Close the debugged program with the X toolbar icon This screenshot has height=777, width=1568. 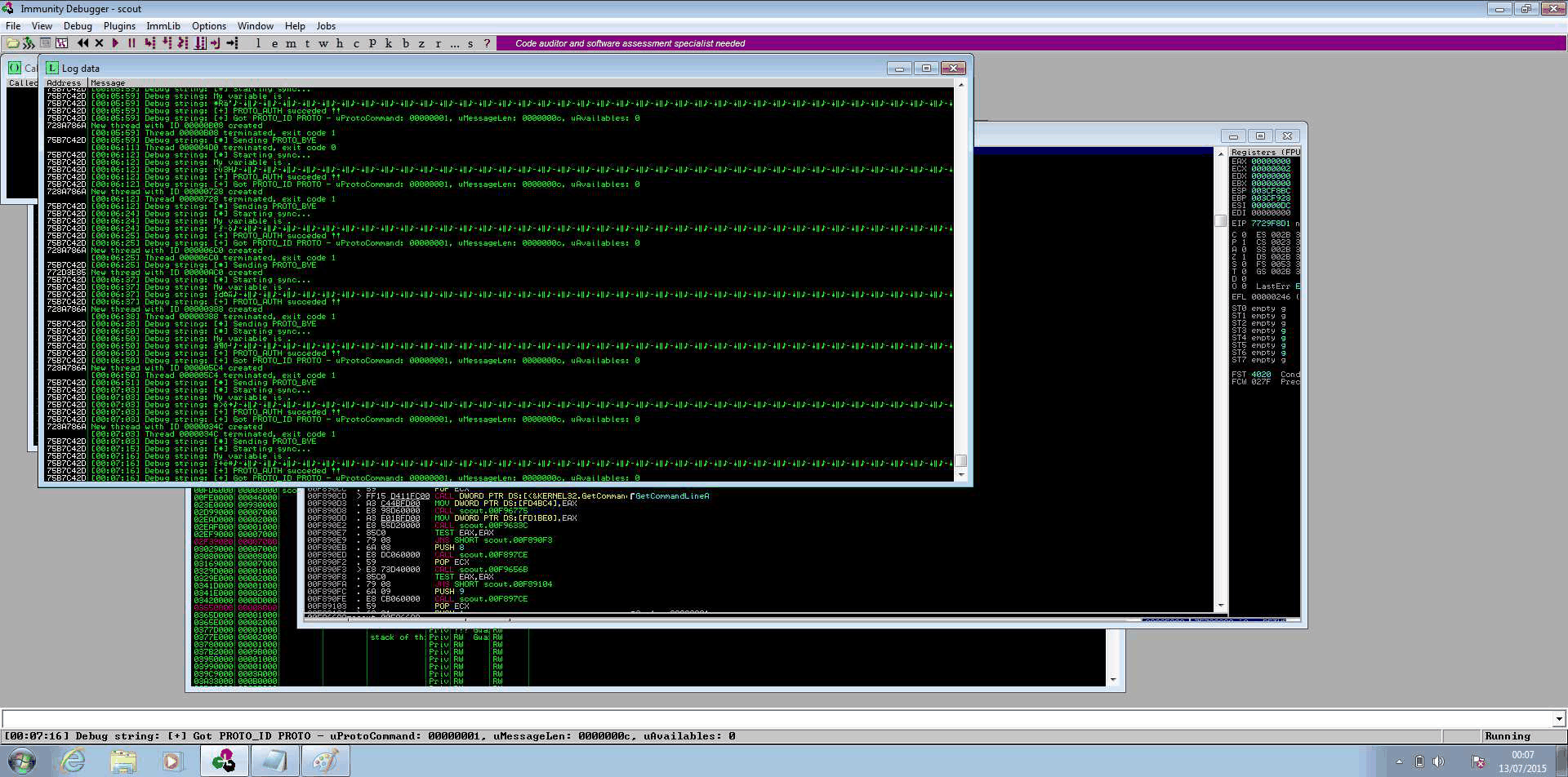[99, 43]
